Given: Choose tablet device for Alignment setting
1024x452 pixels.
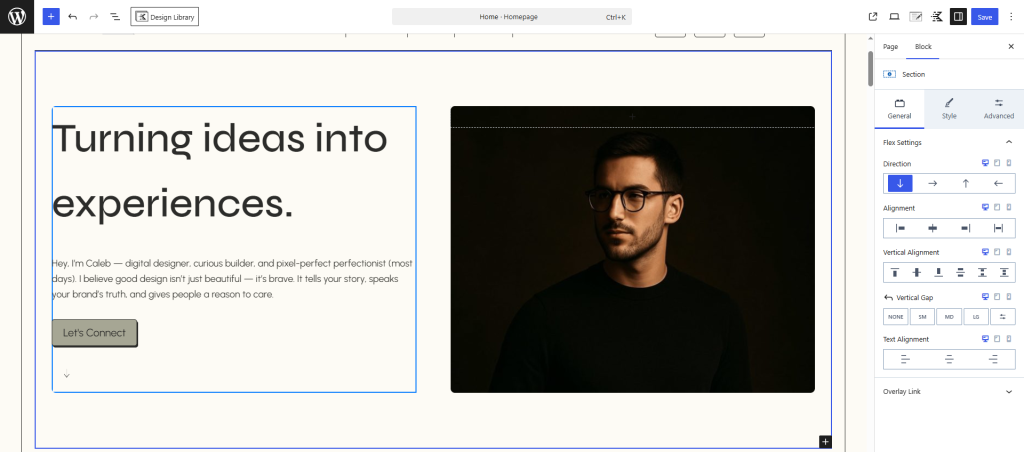Looking at the screenshot, I should pyautogui.click(x=997, y=207).
